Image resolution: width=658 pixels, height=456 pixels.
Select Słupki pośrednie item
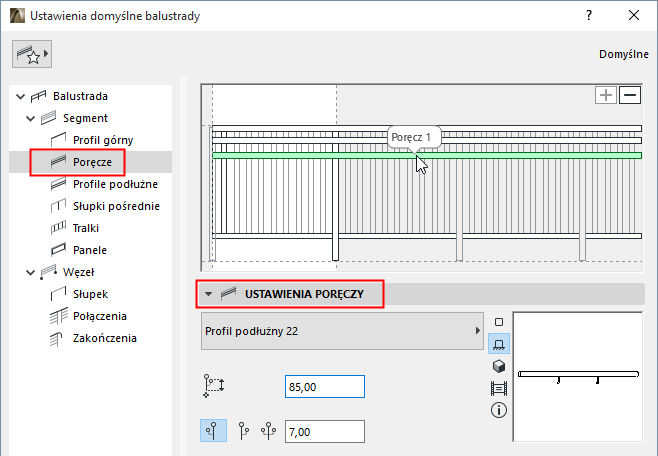(116, 206)
